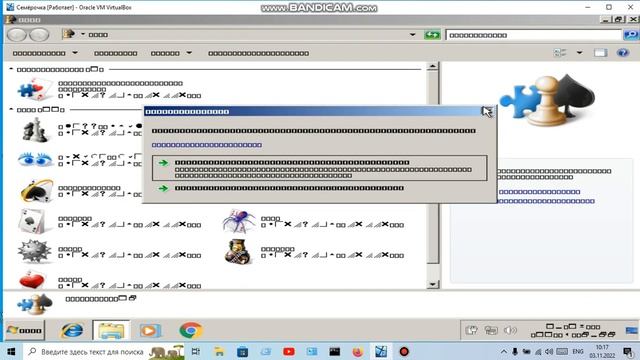Click the second command bar item
640x360 pixels.
coord(116,53)
